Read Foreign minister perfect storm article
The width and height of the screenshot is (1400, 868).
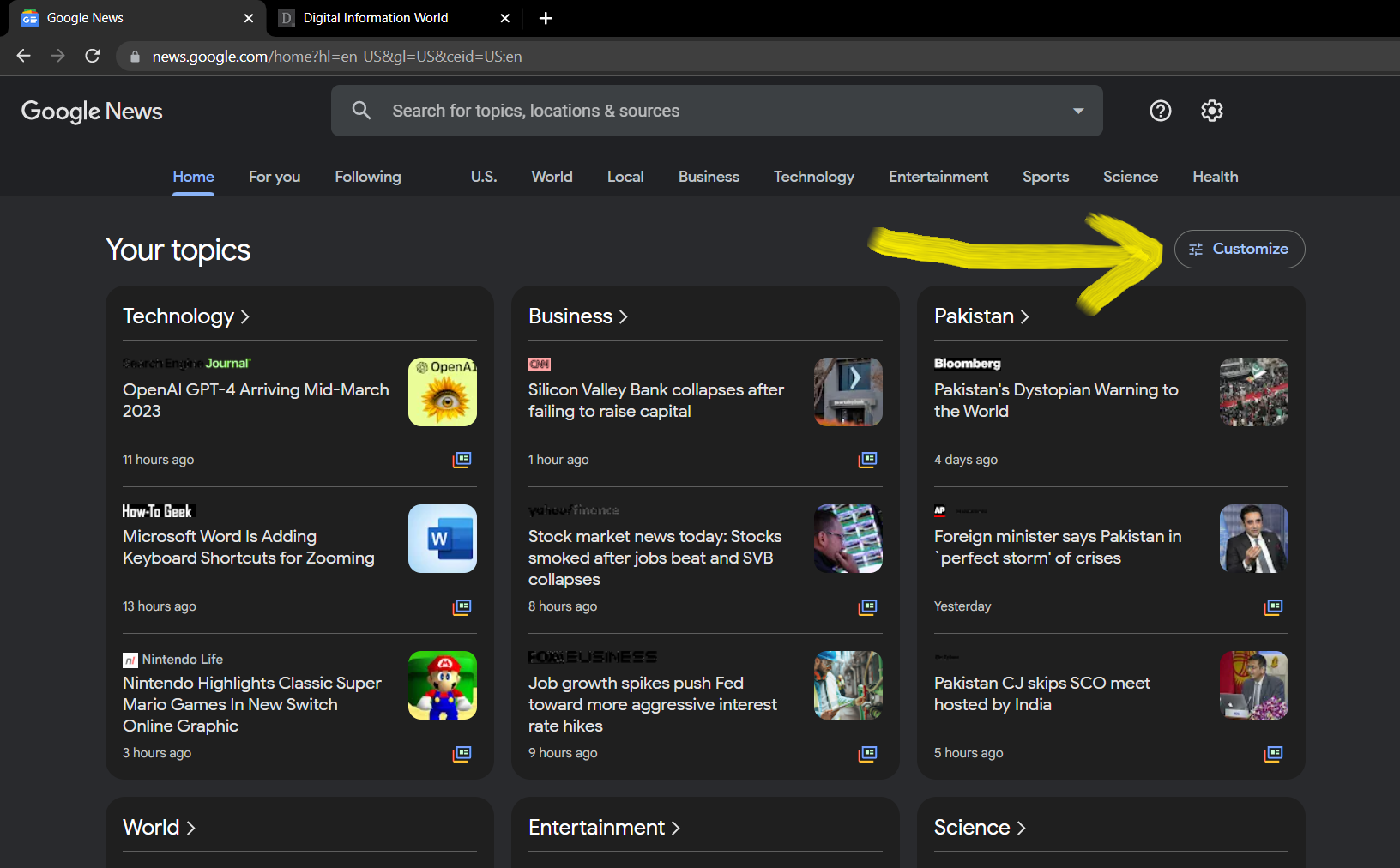(1058, 547)
